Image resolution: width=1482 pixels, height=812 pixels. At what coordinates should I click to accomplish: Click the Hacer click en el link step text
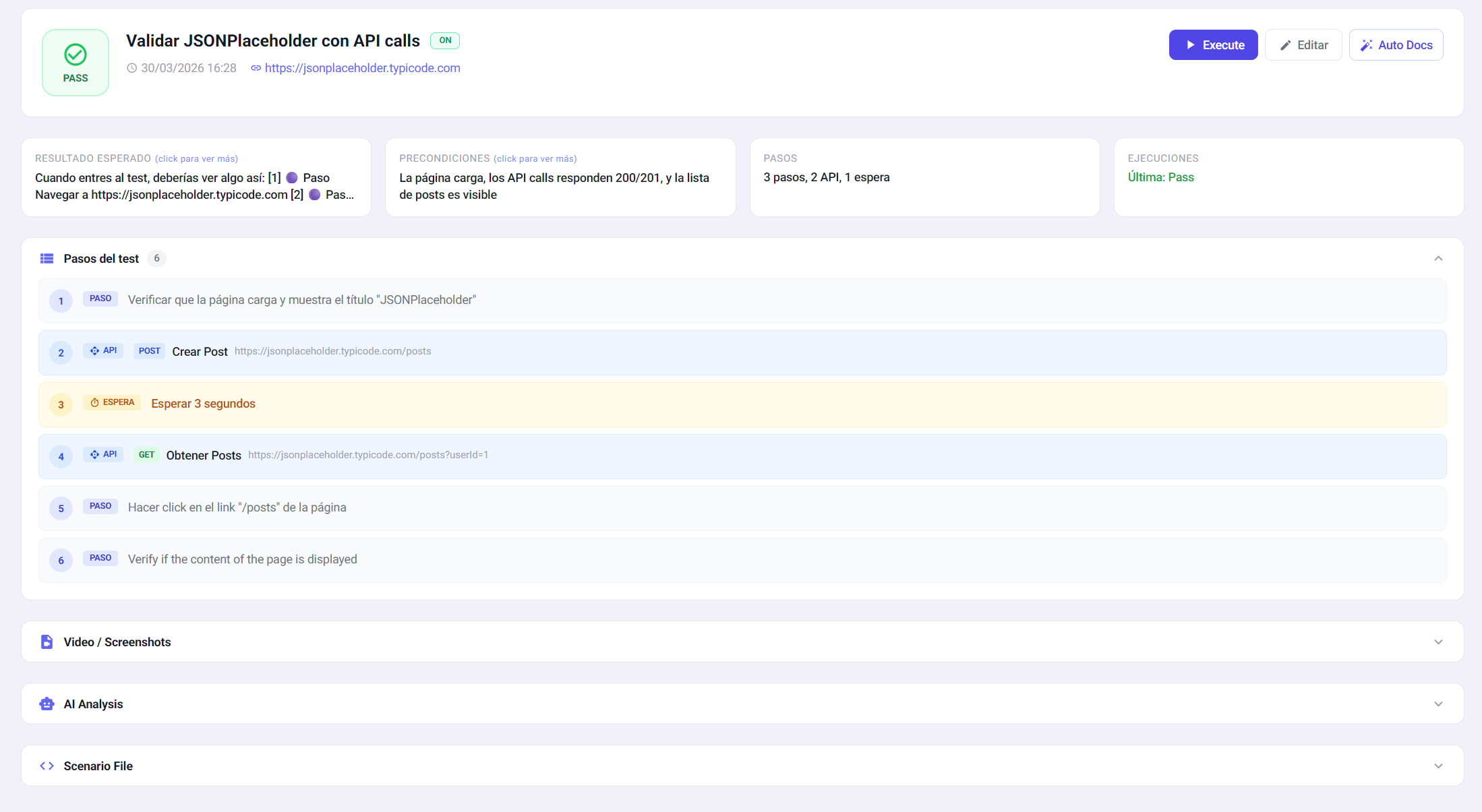pos(237,507)
